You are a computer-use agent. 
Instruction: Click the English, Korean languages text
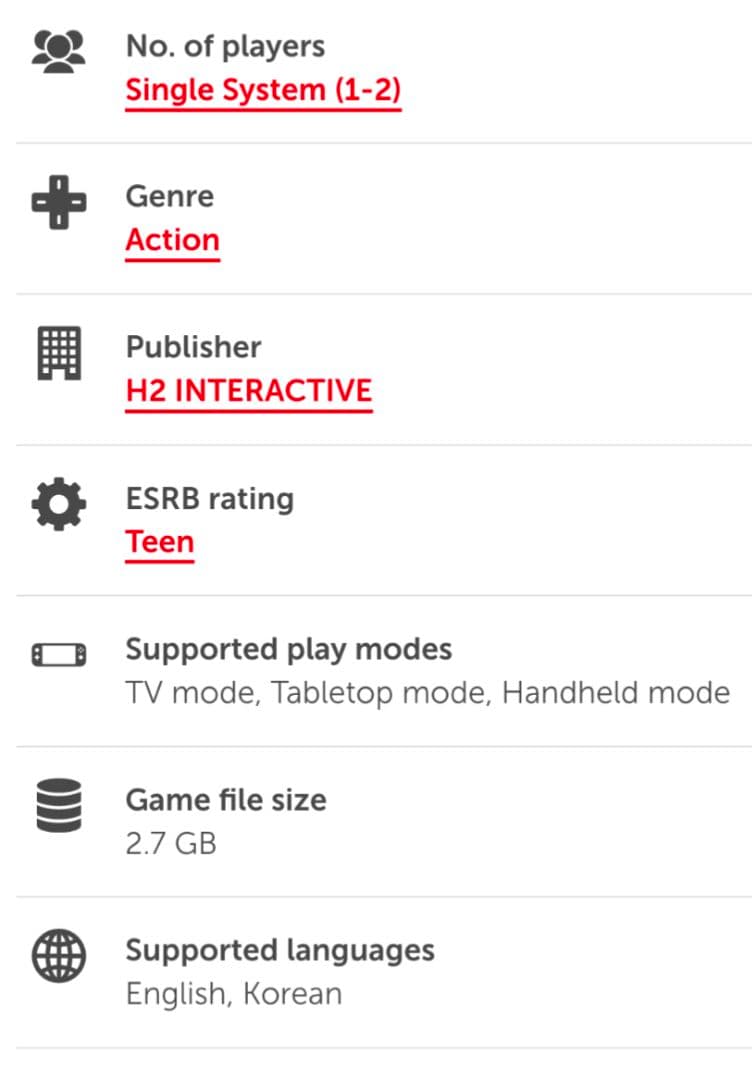click(233, 994)
